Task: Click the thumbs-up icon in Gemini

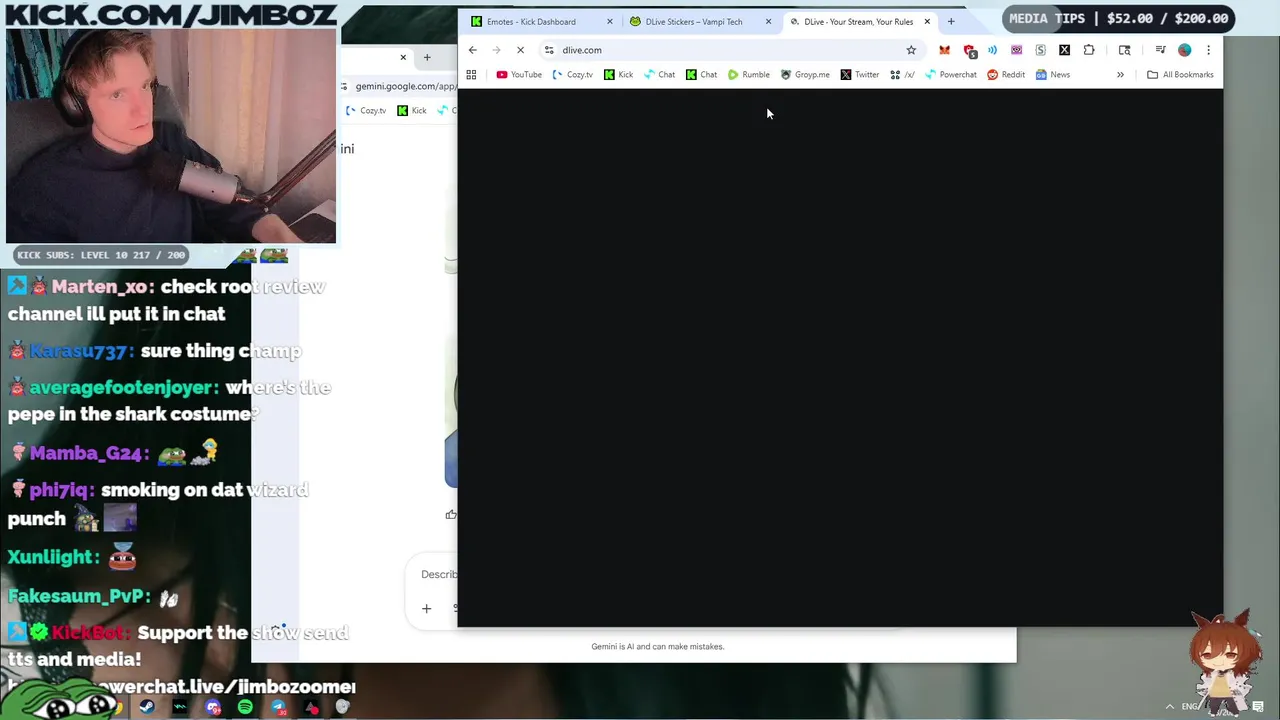Action: [451, 514]
